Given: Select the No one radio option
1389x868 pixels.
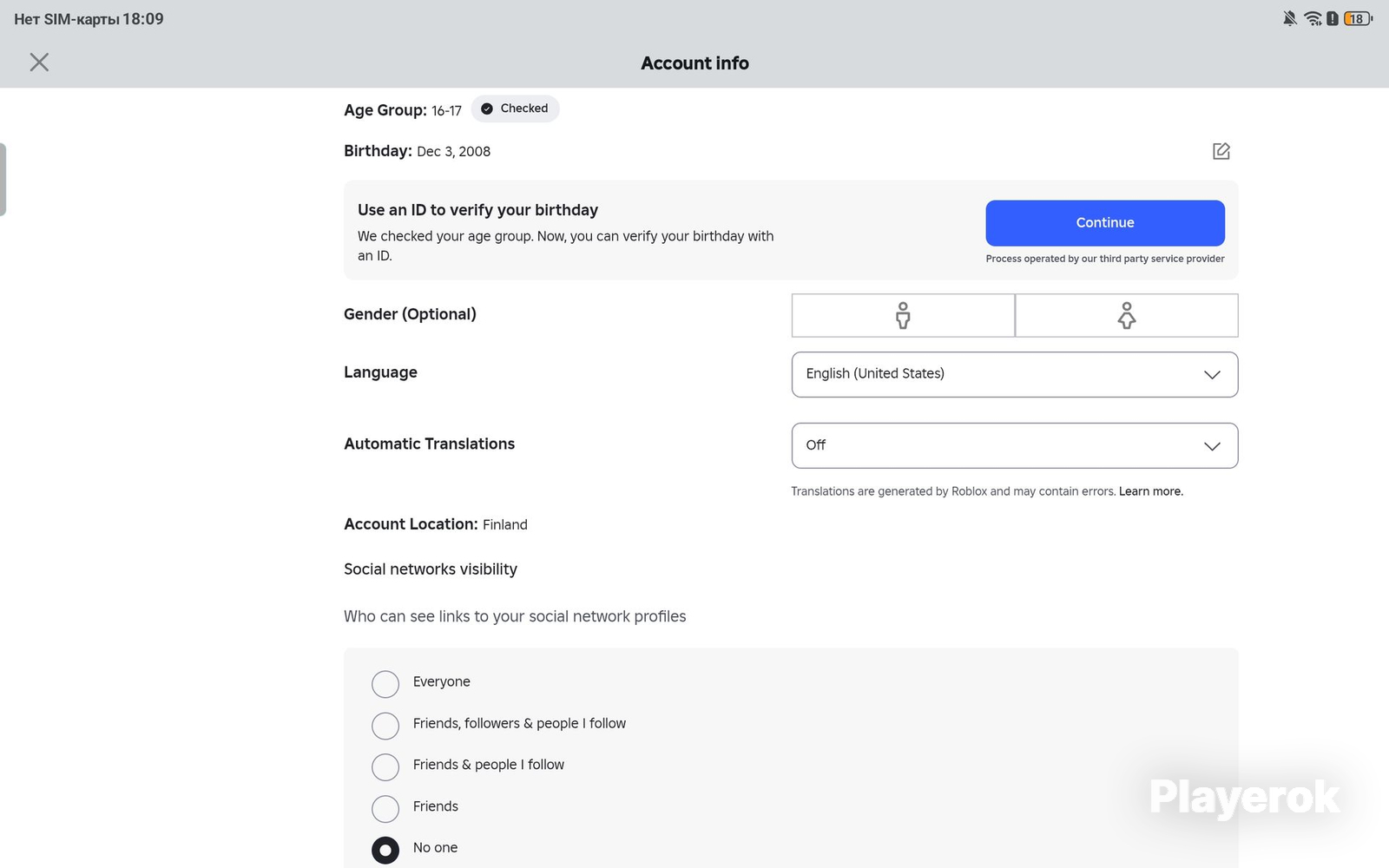Looking at the screenshot, I should pyautogui.click(x=385, y=850).
